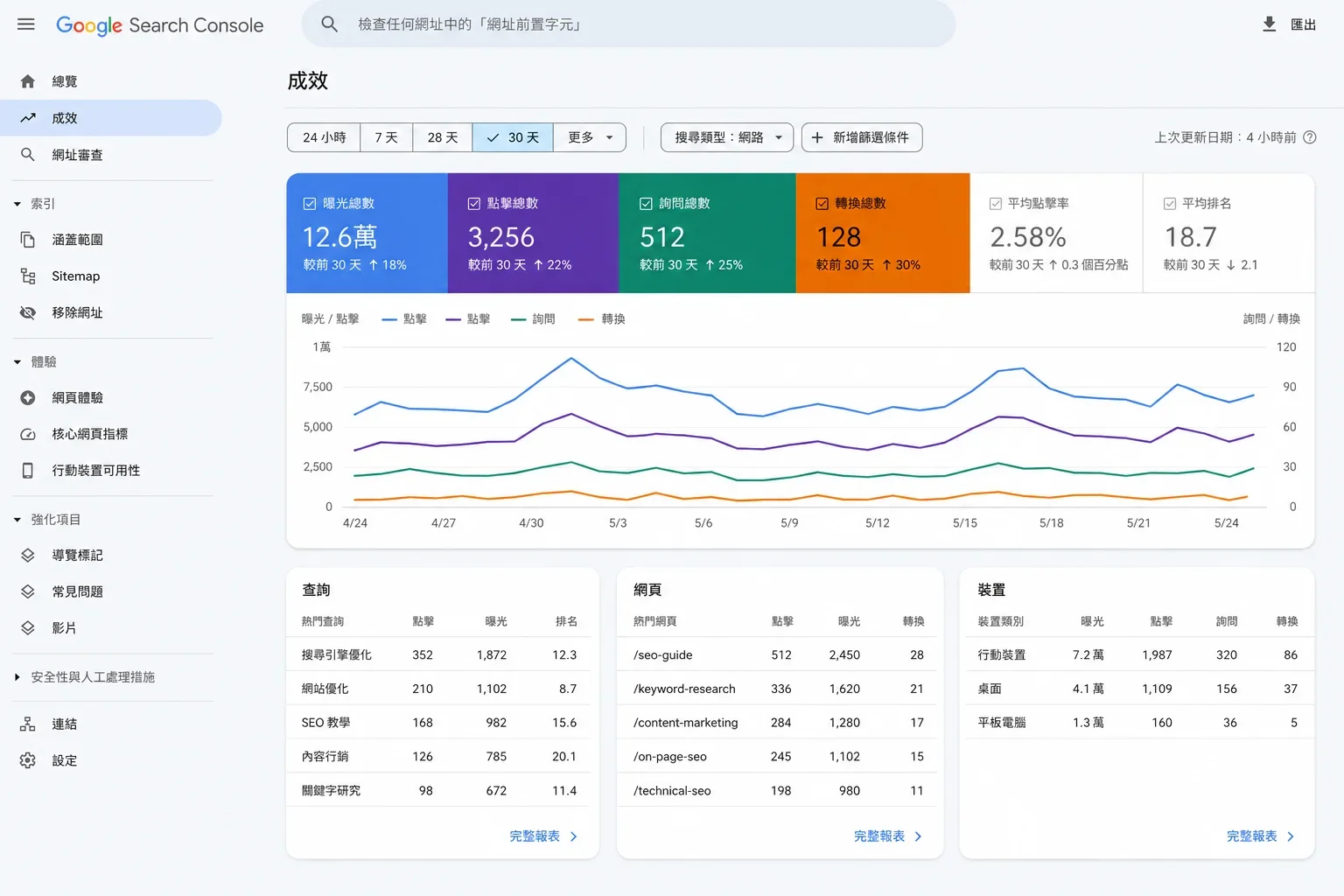Collapse the 強化項目 sidebar section
The image size is (1344, 896).
coord(17,520)
